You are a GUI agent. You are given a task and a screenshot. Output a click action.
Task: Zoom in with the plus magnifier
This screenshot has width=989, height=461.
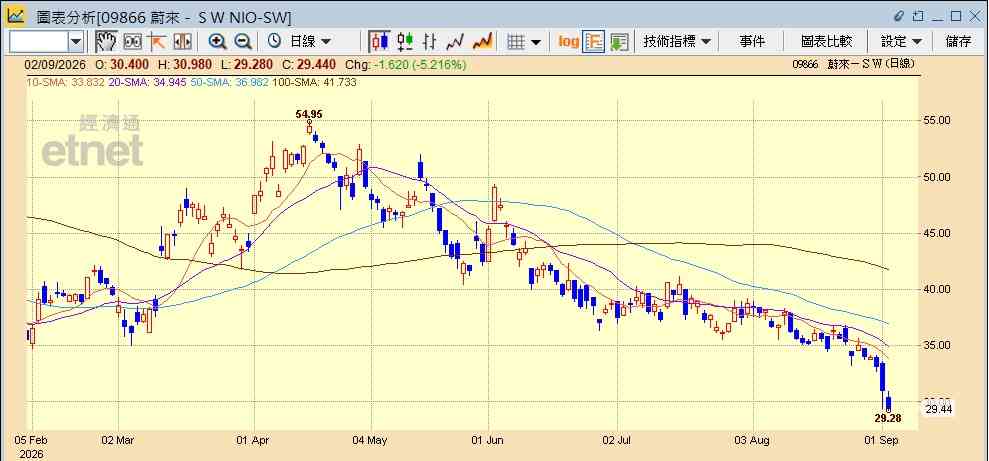pos(218,42)
